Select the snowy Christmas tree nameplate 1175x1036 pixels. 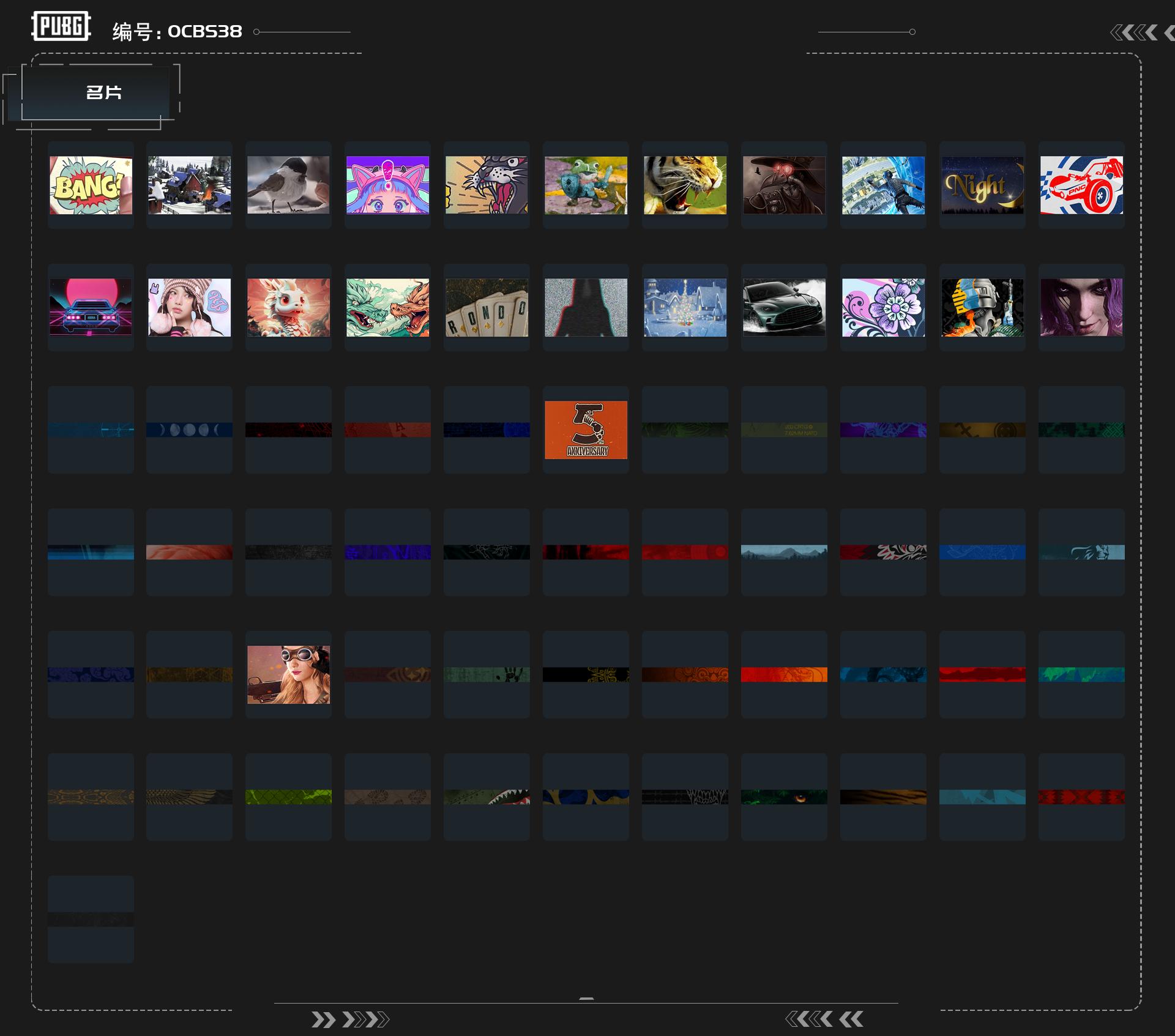(685, 307)
